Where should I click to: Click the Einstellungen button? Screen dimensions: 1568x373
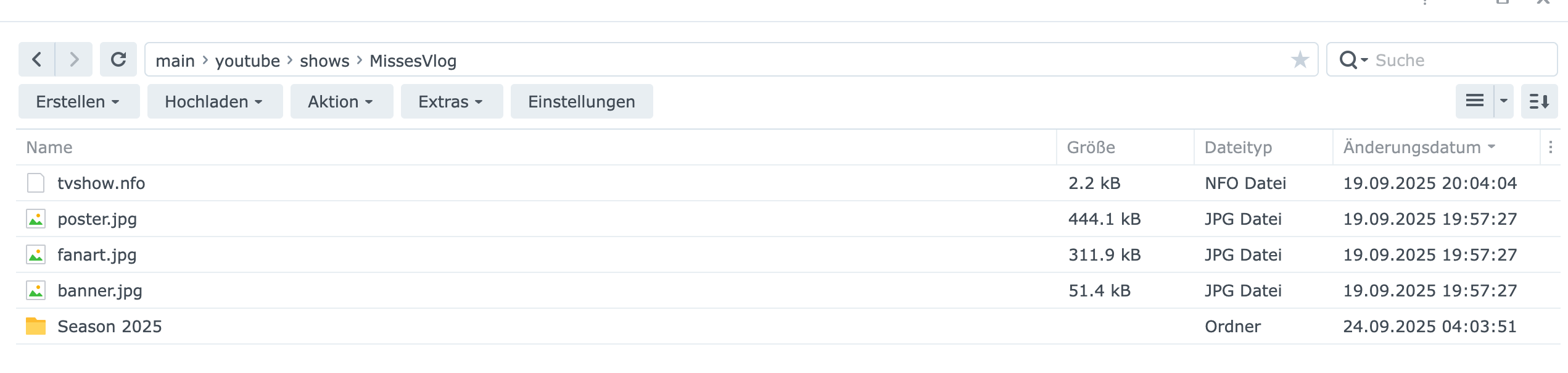pos(581,101)
